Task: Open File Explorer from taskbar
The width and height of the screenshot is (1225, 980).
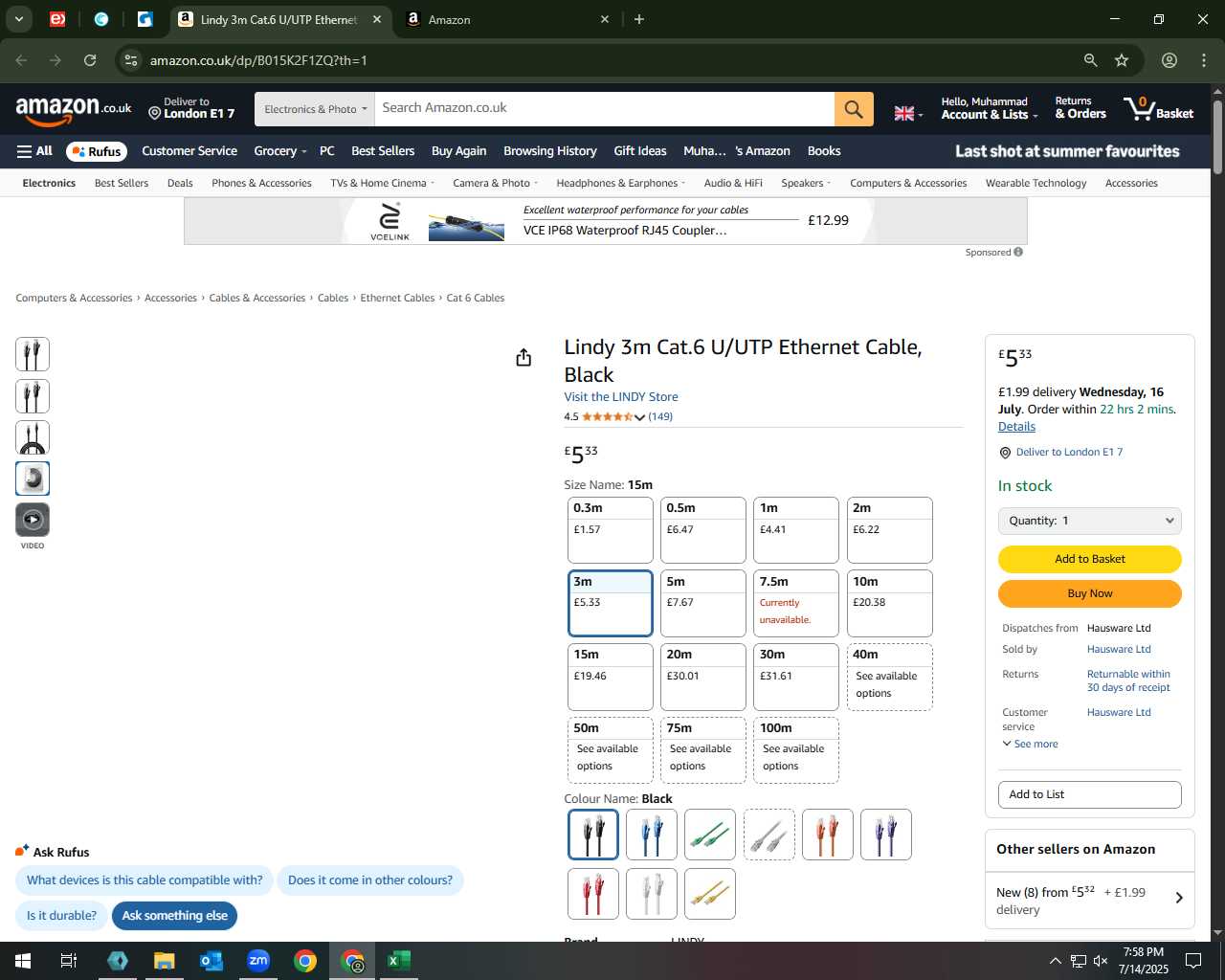Action: 165,961
